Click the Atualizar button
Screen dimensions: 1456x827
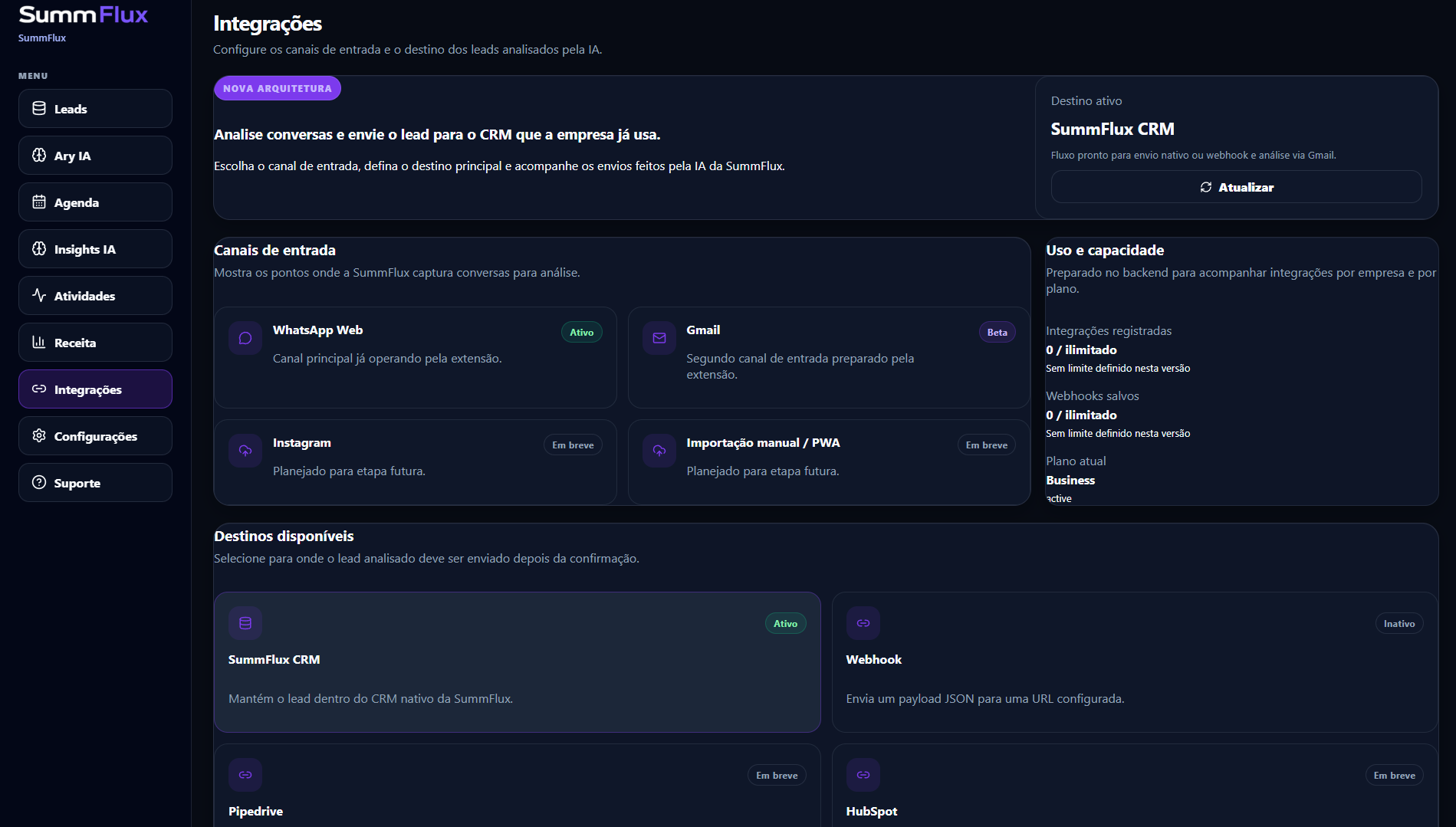click(1236, 187)
